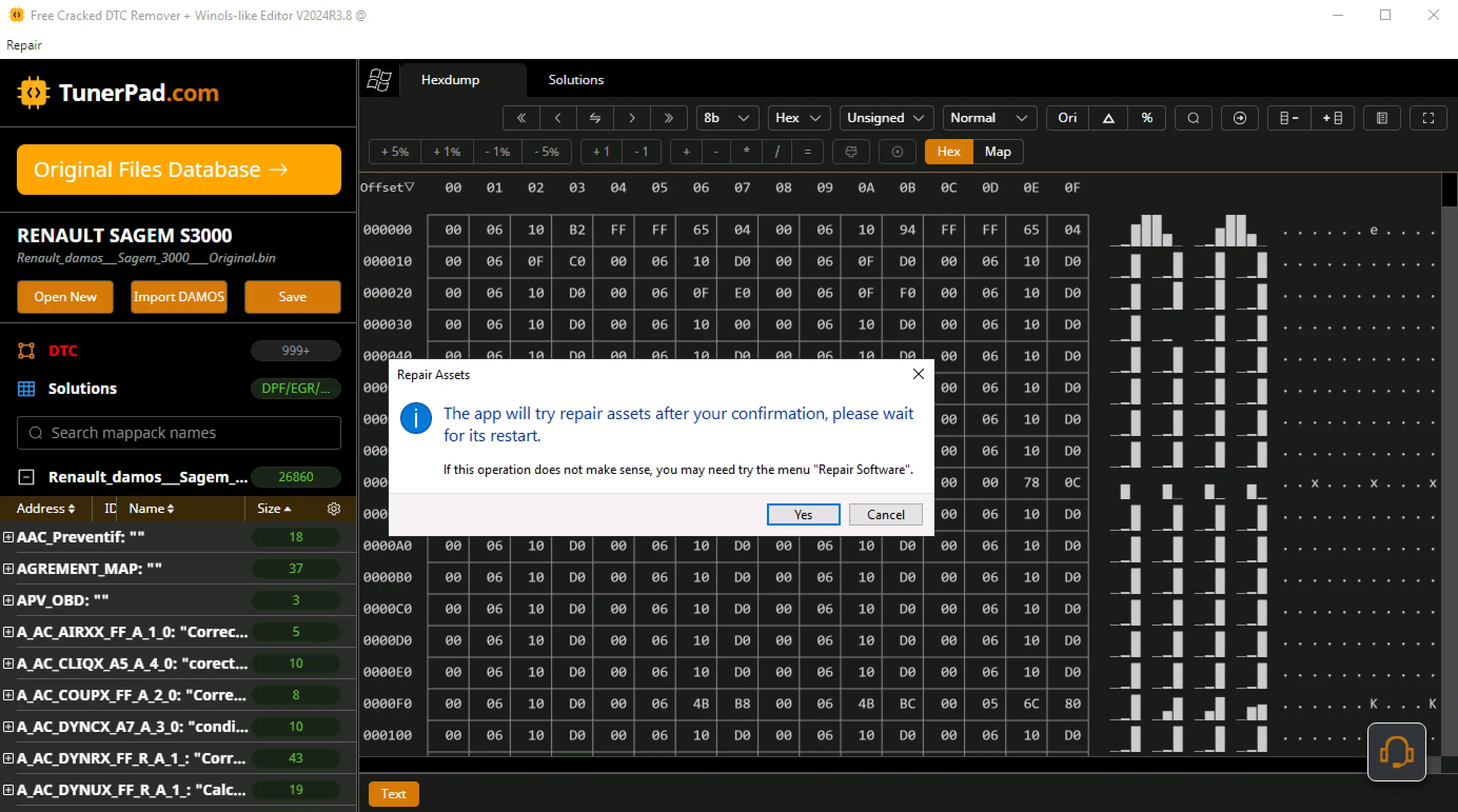This screenshot has height=812, width=1458.
Task: Open the support headset chat icon
Action: point(1396,752)
